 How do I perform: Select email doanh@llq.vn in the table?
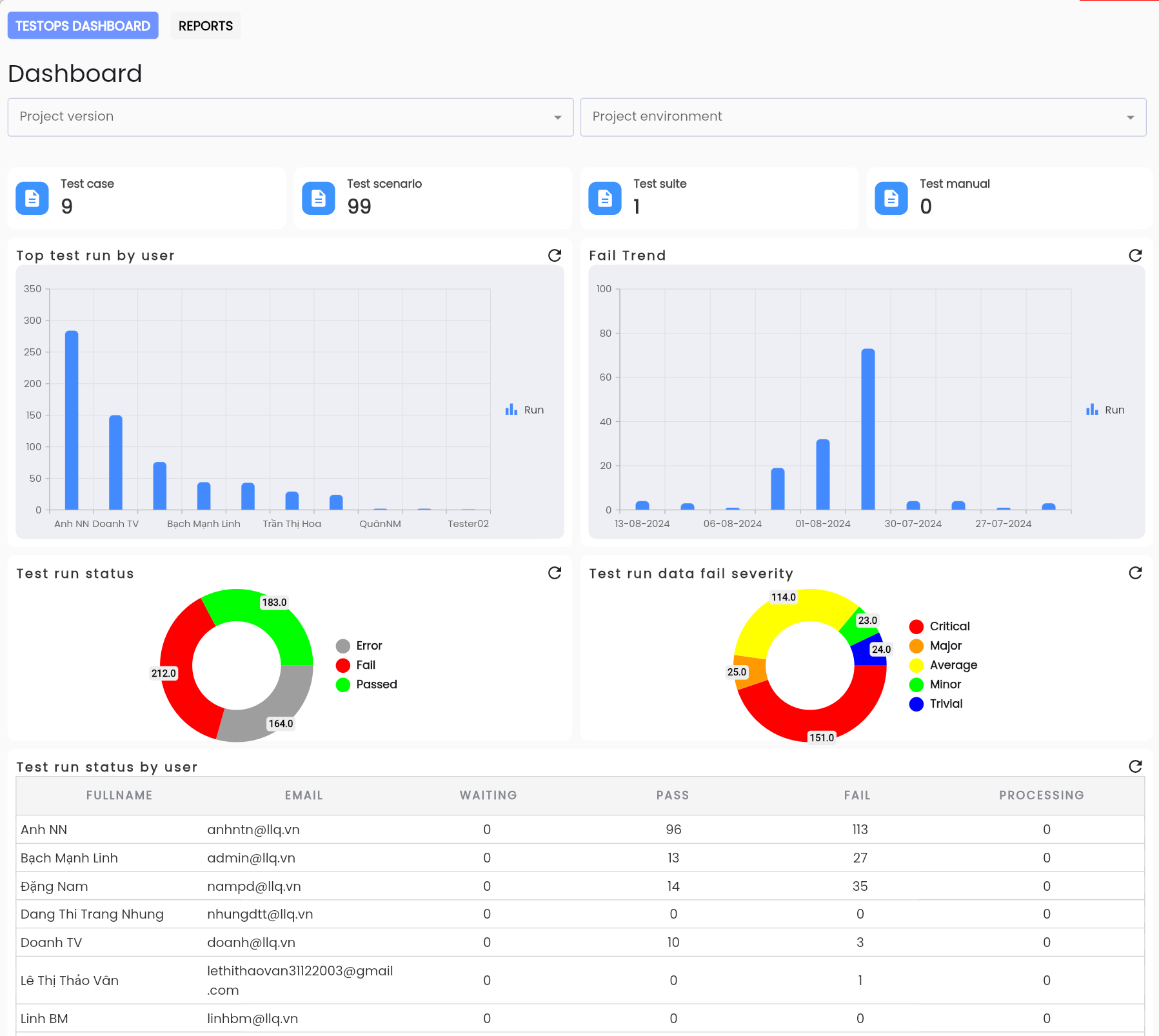[251, 942]
